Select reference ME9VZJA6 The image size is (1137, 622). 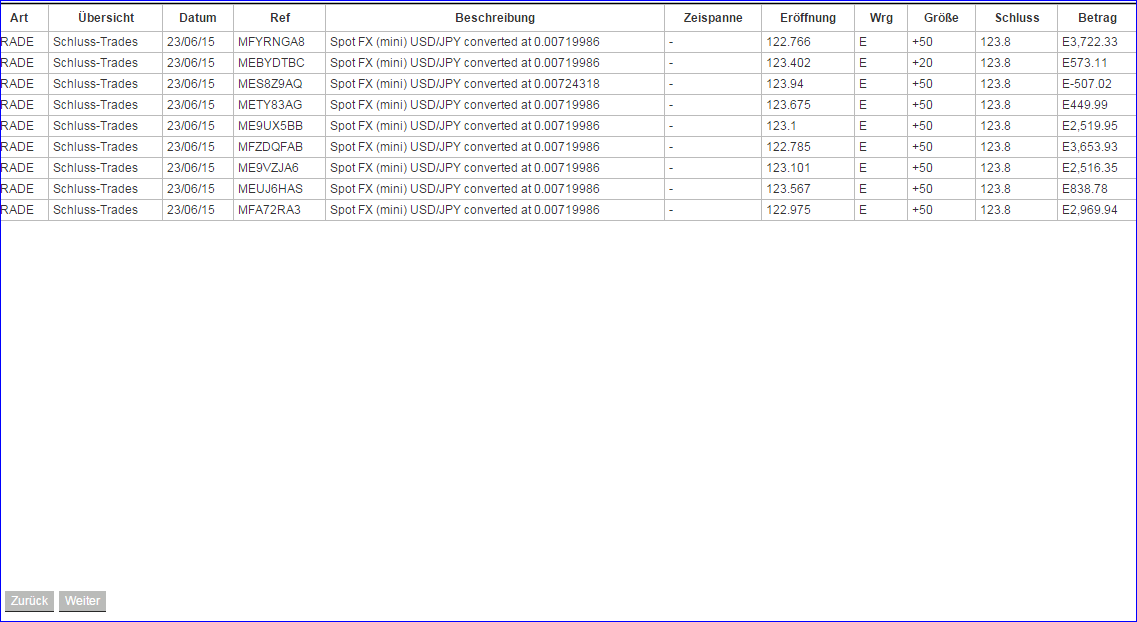point(268,168)
